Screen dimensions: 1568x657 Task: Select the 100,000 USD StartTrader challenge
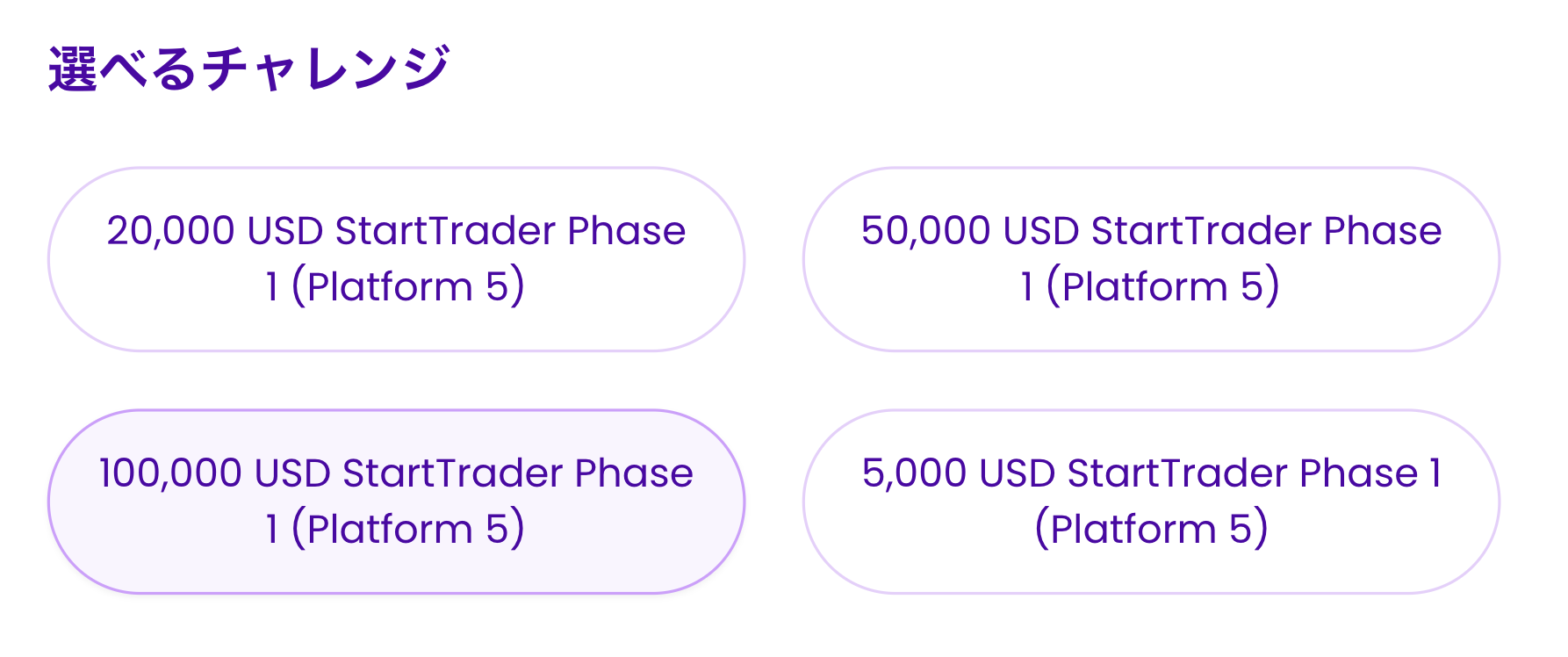(396, 502)
